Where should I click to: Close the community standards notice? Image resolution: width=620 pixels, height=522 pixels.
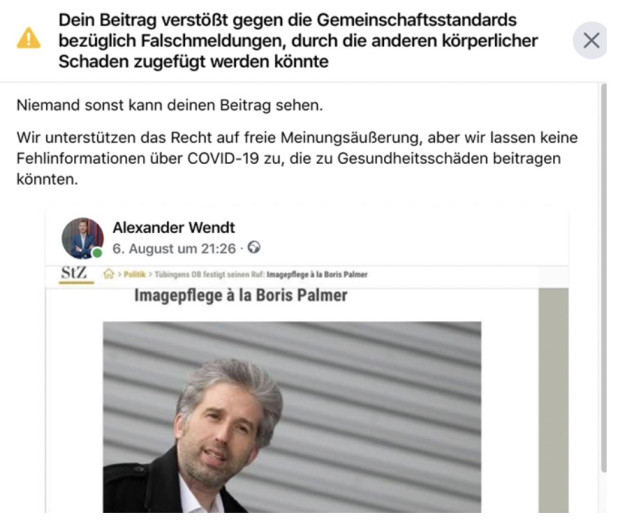click(591, 40)
